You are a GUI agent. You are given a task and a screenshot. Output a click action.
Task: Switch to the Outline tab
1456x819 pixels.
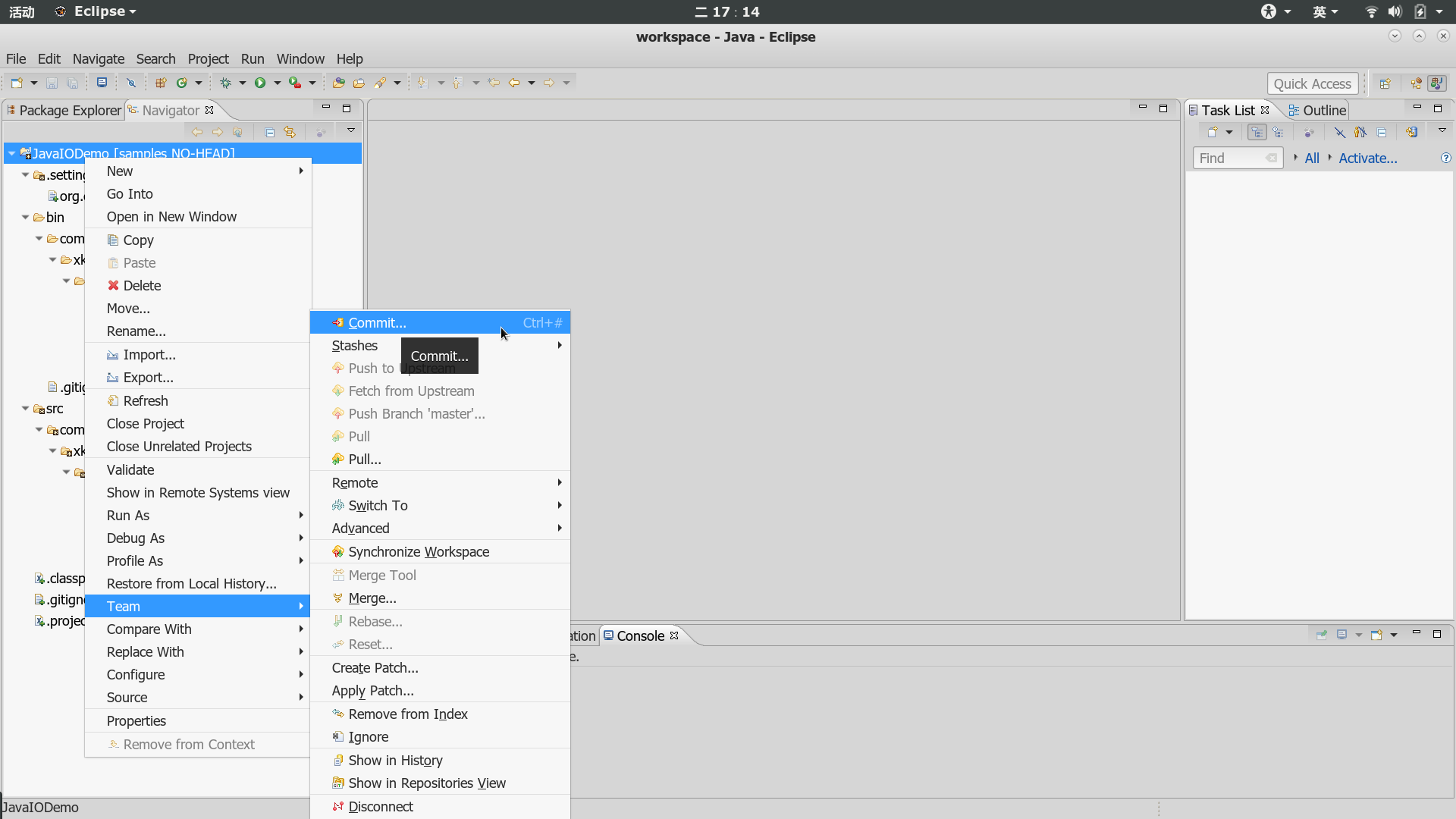pos(1317,110)
